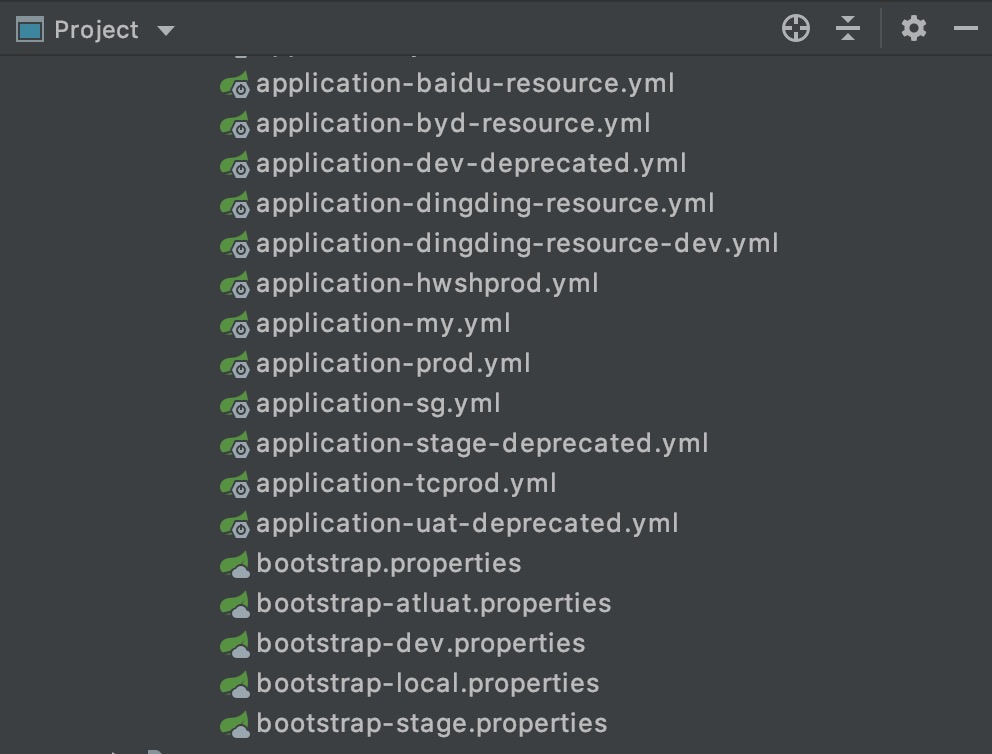Select application-hwshprod.yml file

point(427,284)
